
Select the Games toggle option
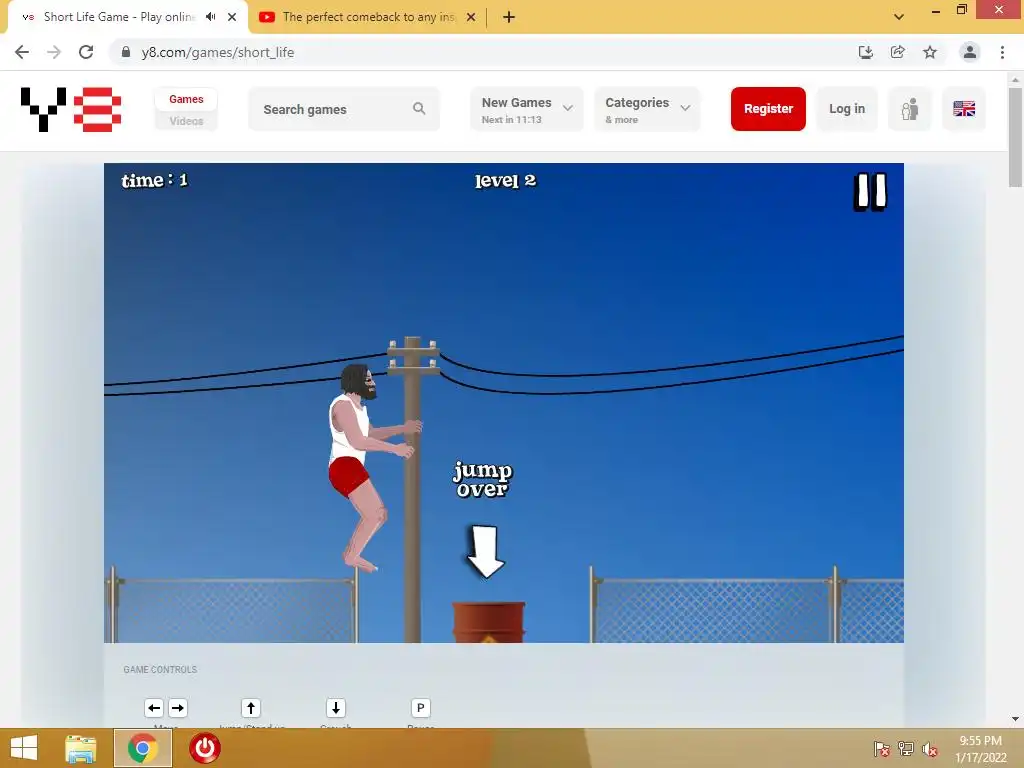coord(186,99)
